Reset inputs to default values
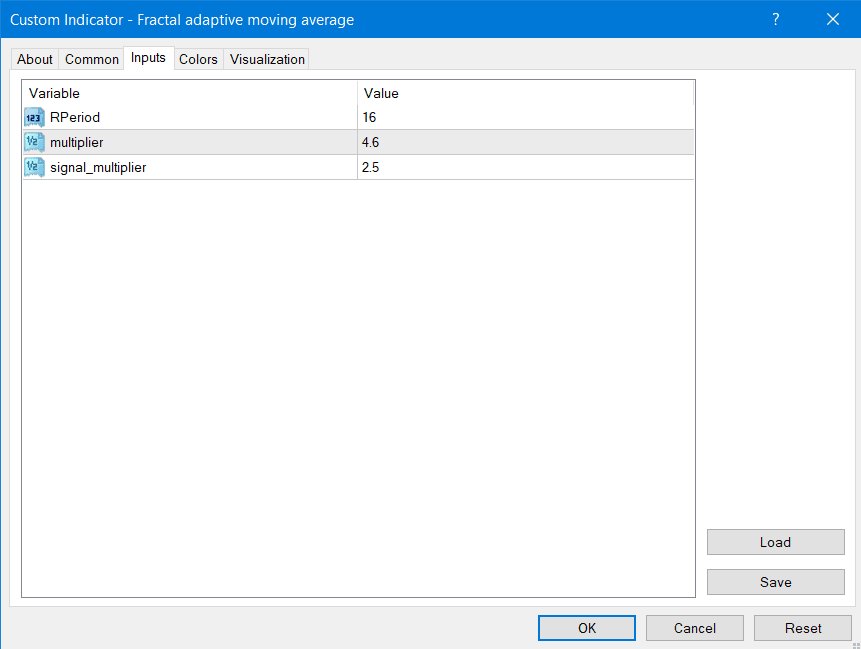This screenshot has height=649, width=861. pos(803,628)
